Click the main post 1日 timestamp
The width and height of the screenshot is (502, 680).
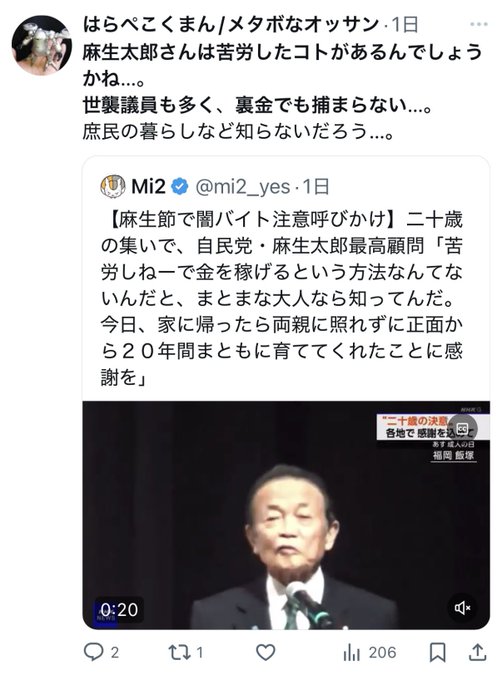point(405,24)
